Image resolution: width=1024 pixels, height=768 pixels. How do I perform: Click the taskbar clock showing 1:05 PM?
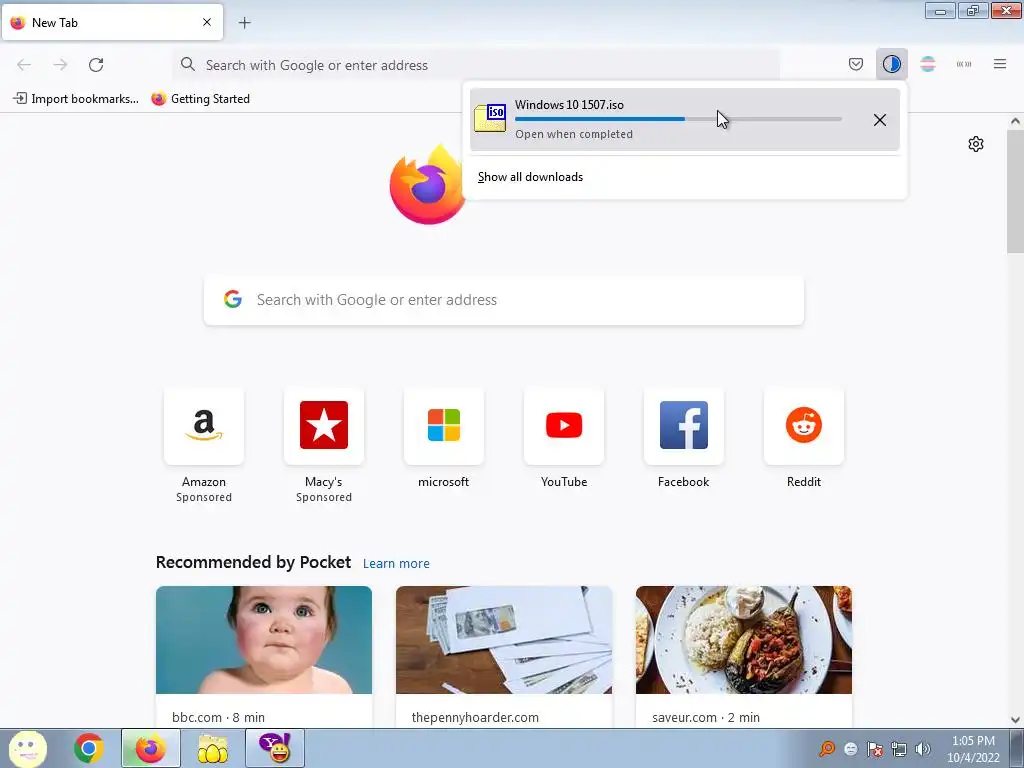[973, 749]
